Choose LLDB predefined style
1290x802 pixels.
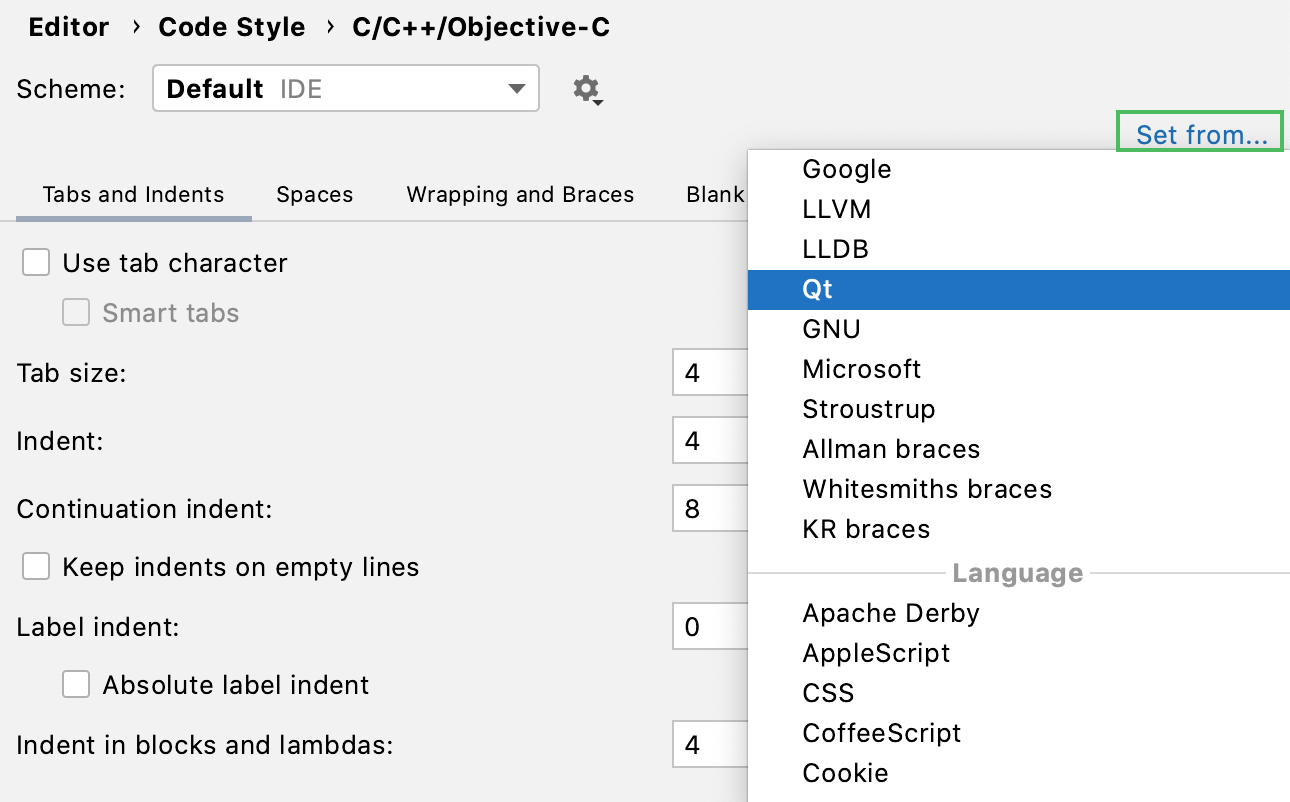pos(1019,249)
